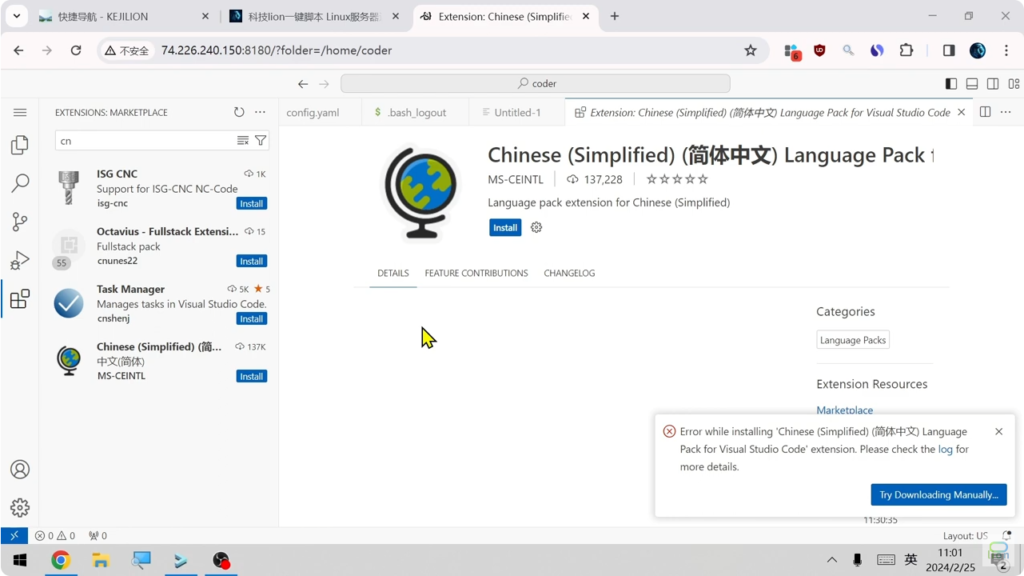This screenshot has width=1024, height=576.
Task: Click the extensions search input field
Action: pos(145,141)
